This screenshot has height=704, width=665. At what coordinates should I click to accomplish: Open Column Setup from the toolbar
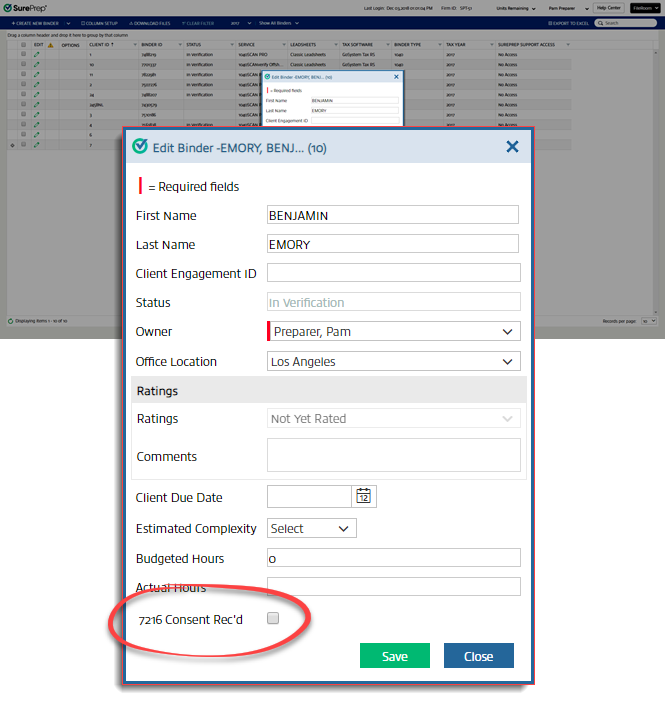pyautogui.click(x=99, y=23)
